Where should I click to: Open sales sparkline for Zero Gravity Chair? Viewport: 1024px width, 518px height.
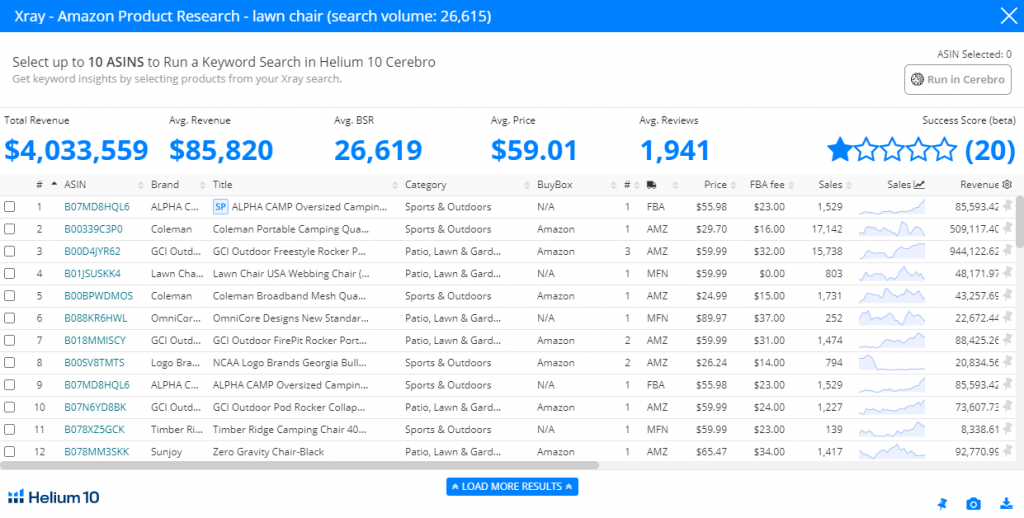(x=892, y=451)
